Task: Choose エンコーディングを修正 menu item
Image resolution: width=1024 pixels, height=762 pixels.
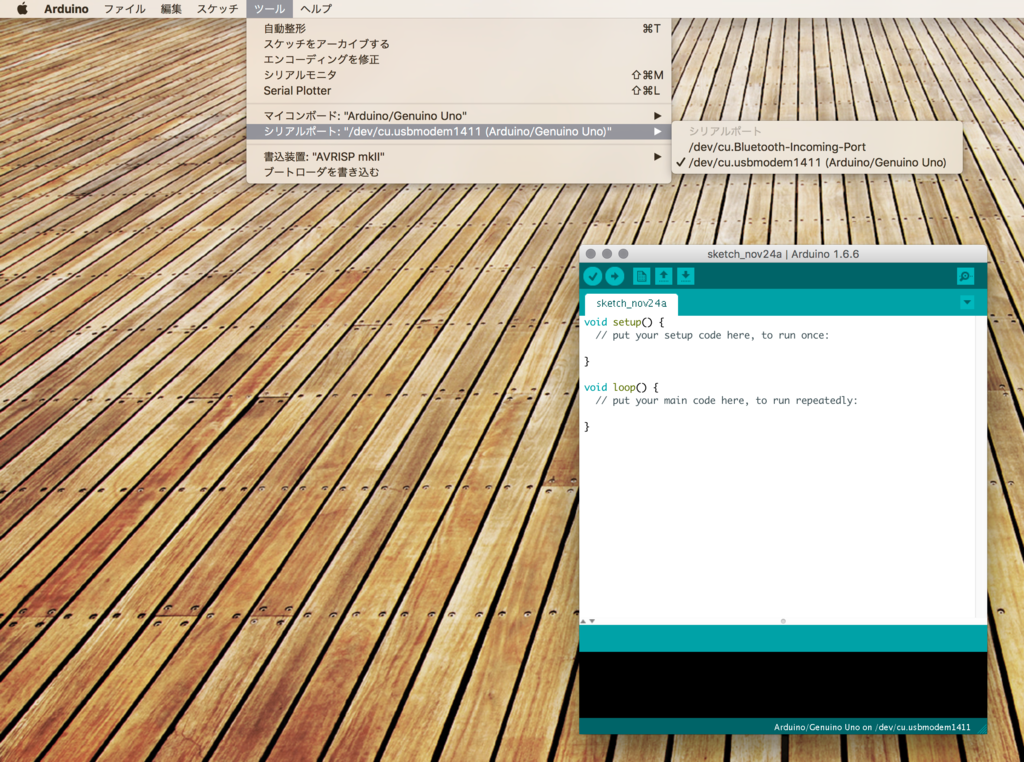Action: pos(458,59)
